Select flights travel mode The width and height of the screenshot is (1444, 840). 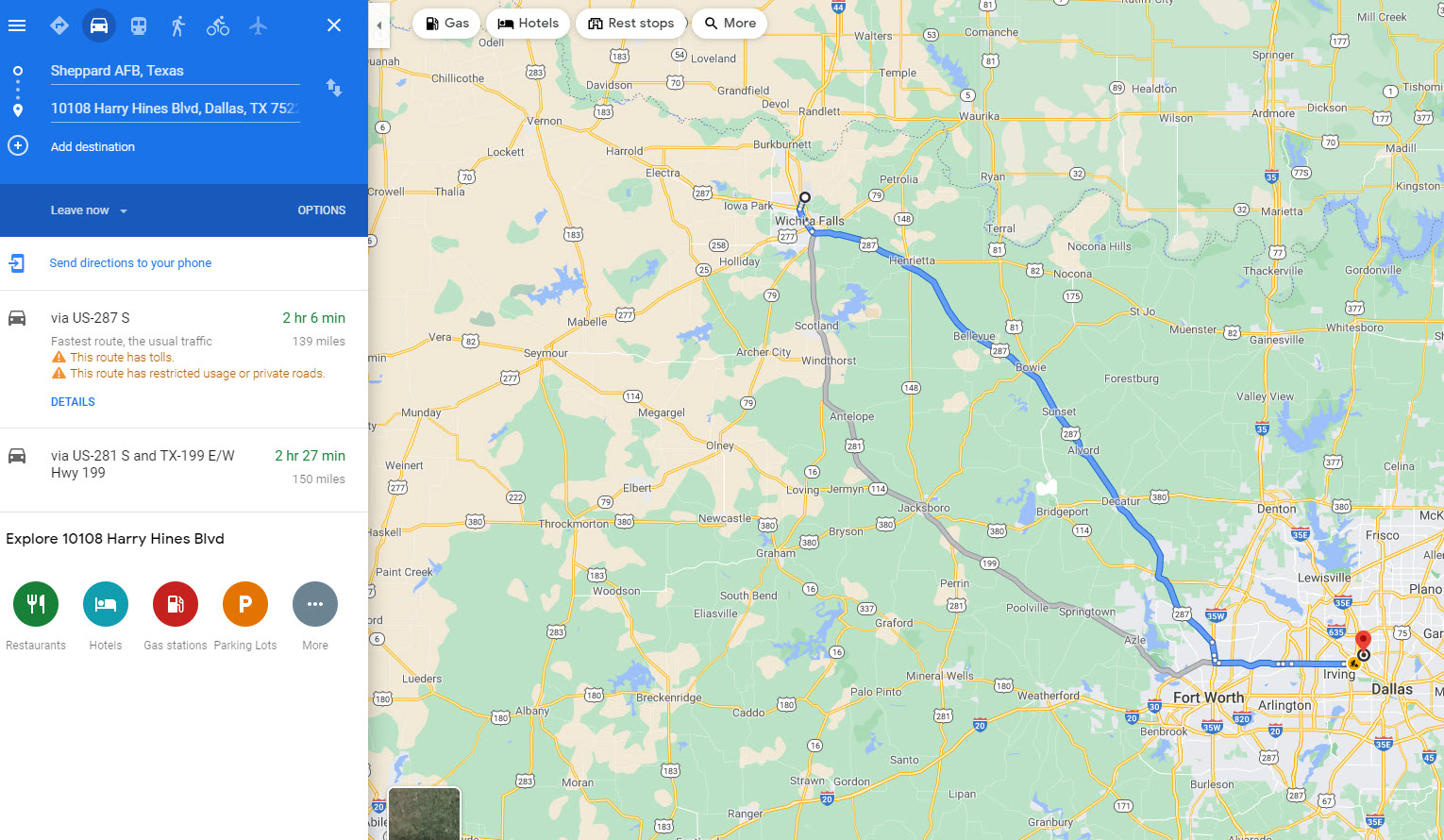[258, 25]
